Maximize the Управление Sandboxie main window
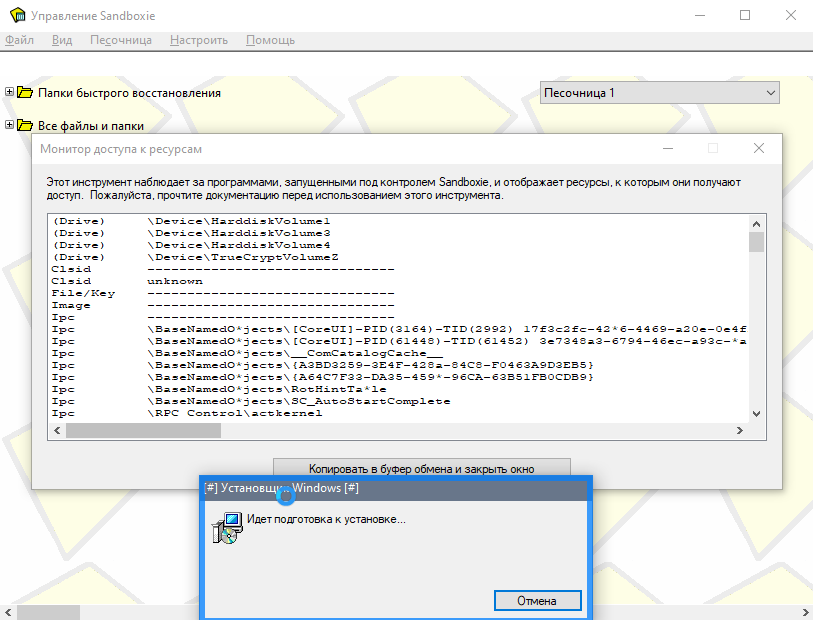The height and width of the screenshot is (620, 813). 745,15
